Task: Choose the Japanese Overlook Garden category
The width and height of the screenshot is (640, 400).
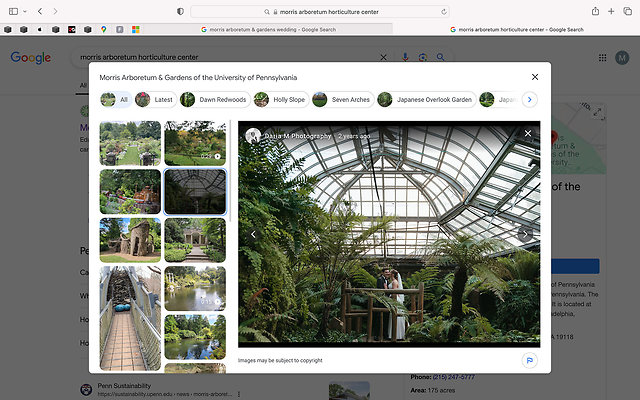Action: pyautogui.click(x=424, y=100)
